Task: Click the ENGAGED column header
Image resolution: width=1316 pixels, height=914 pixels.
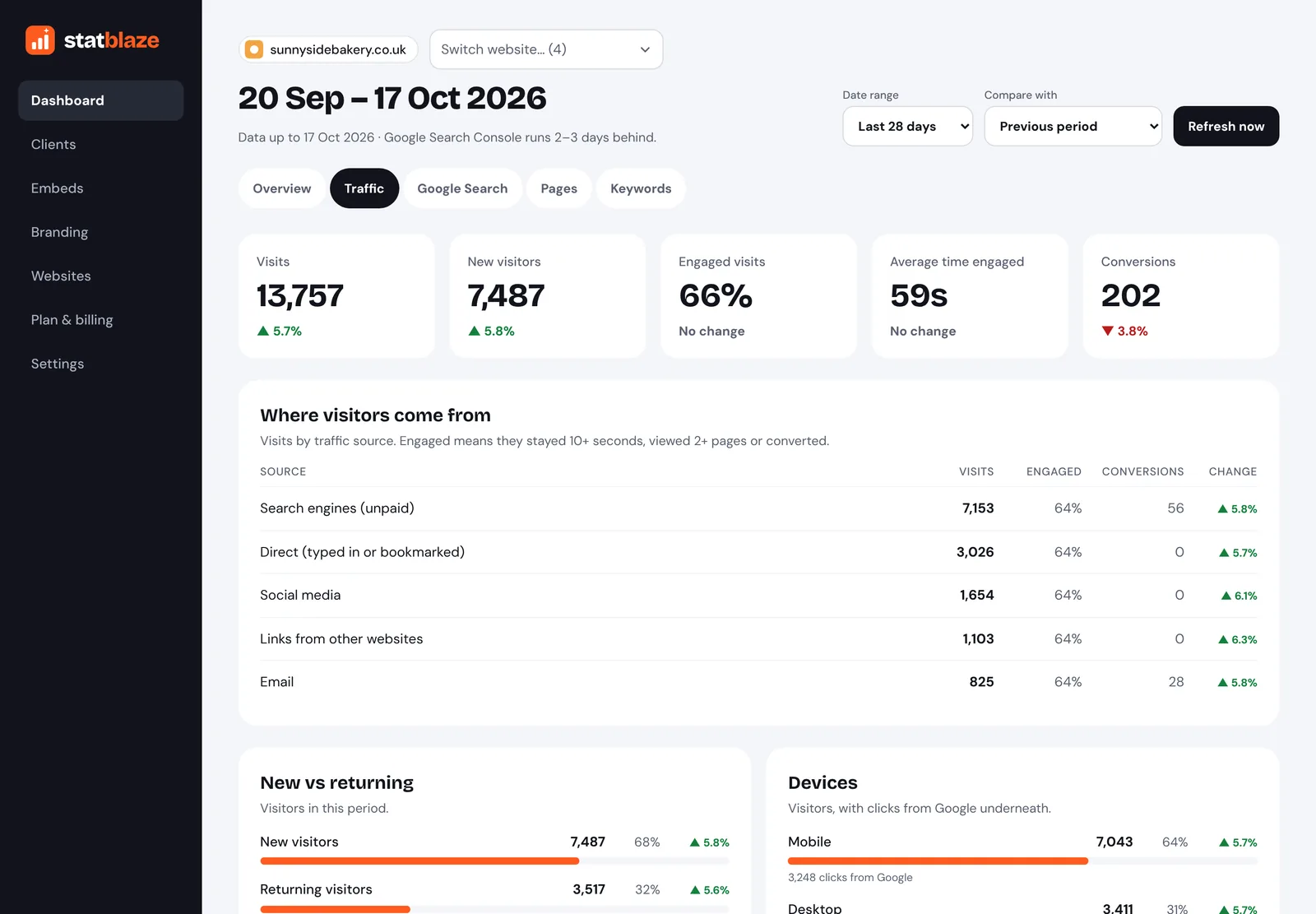Action: pyautogui.click(x=1054, y=471)
